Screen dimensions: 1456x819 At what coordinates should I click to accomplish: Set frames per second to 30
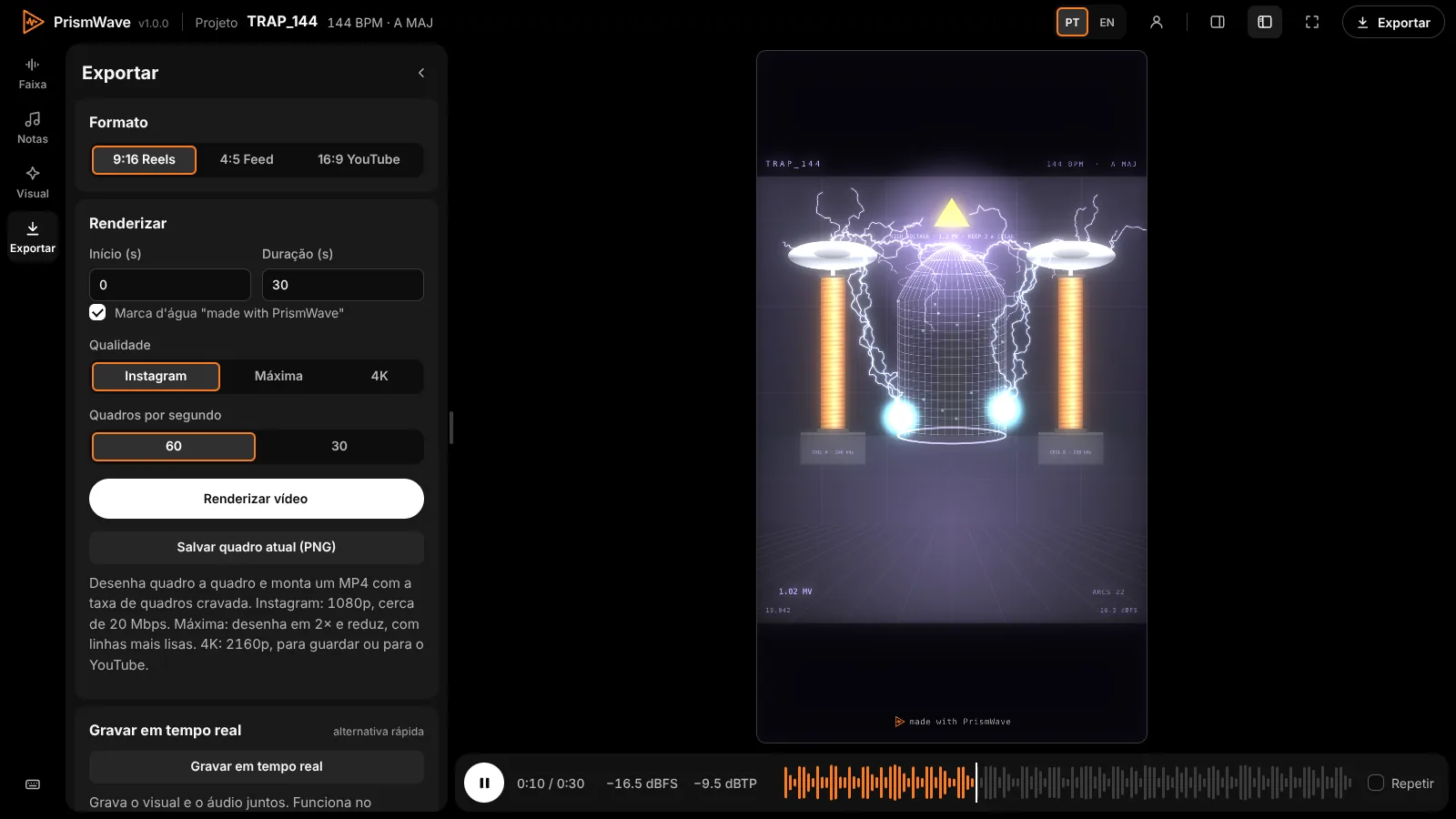(339, 446)
